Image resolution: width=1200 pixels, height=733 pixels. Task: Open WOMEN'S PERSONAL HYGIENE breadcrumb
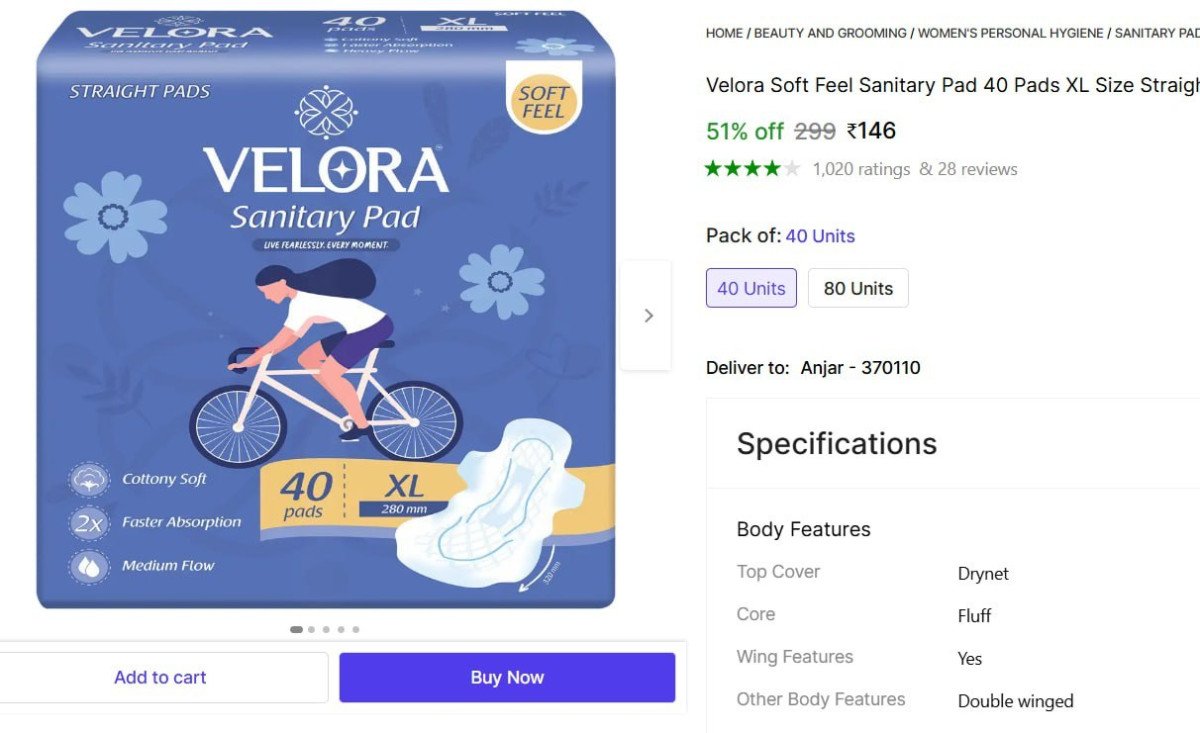tap(1010, 33)
